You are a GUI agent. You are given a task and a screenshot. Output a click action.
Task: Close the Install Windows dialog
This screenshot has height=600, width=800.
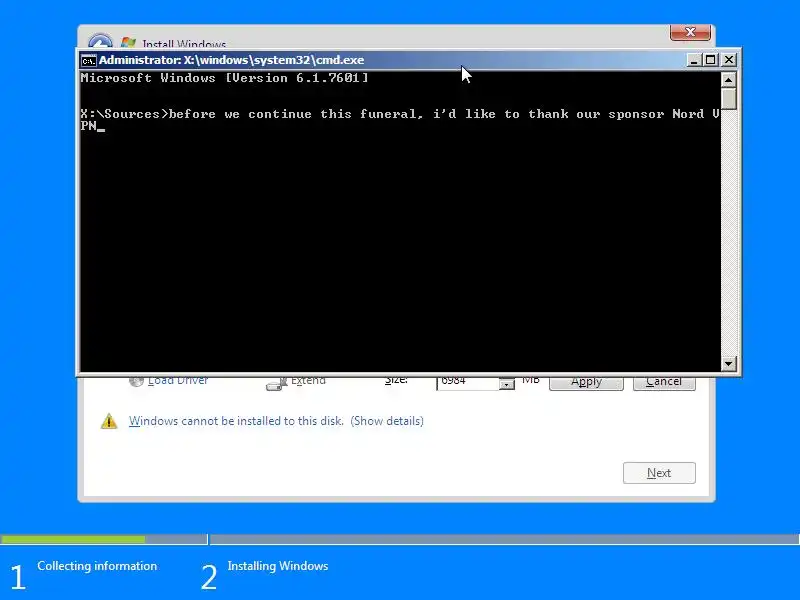point(690,32)
